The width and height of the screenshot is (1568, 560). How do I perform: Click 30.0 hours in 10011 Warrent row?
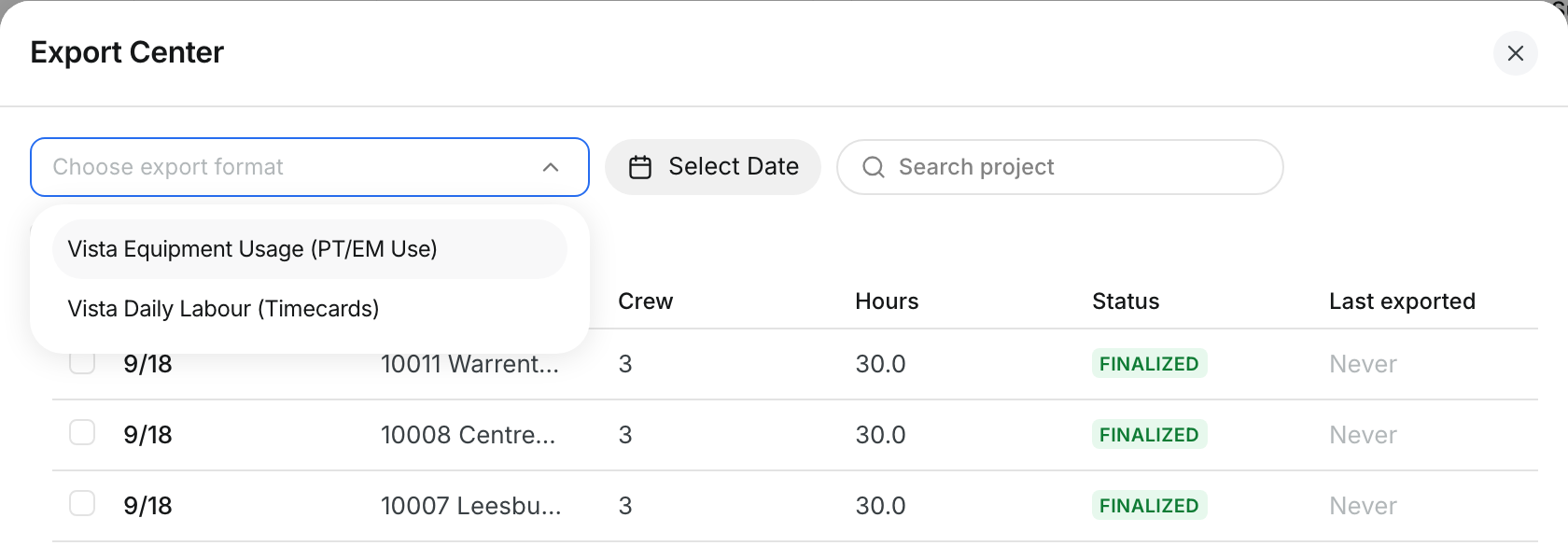tap(880, 364)
